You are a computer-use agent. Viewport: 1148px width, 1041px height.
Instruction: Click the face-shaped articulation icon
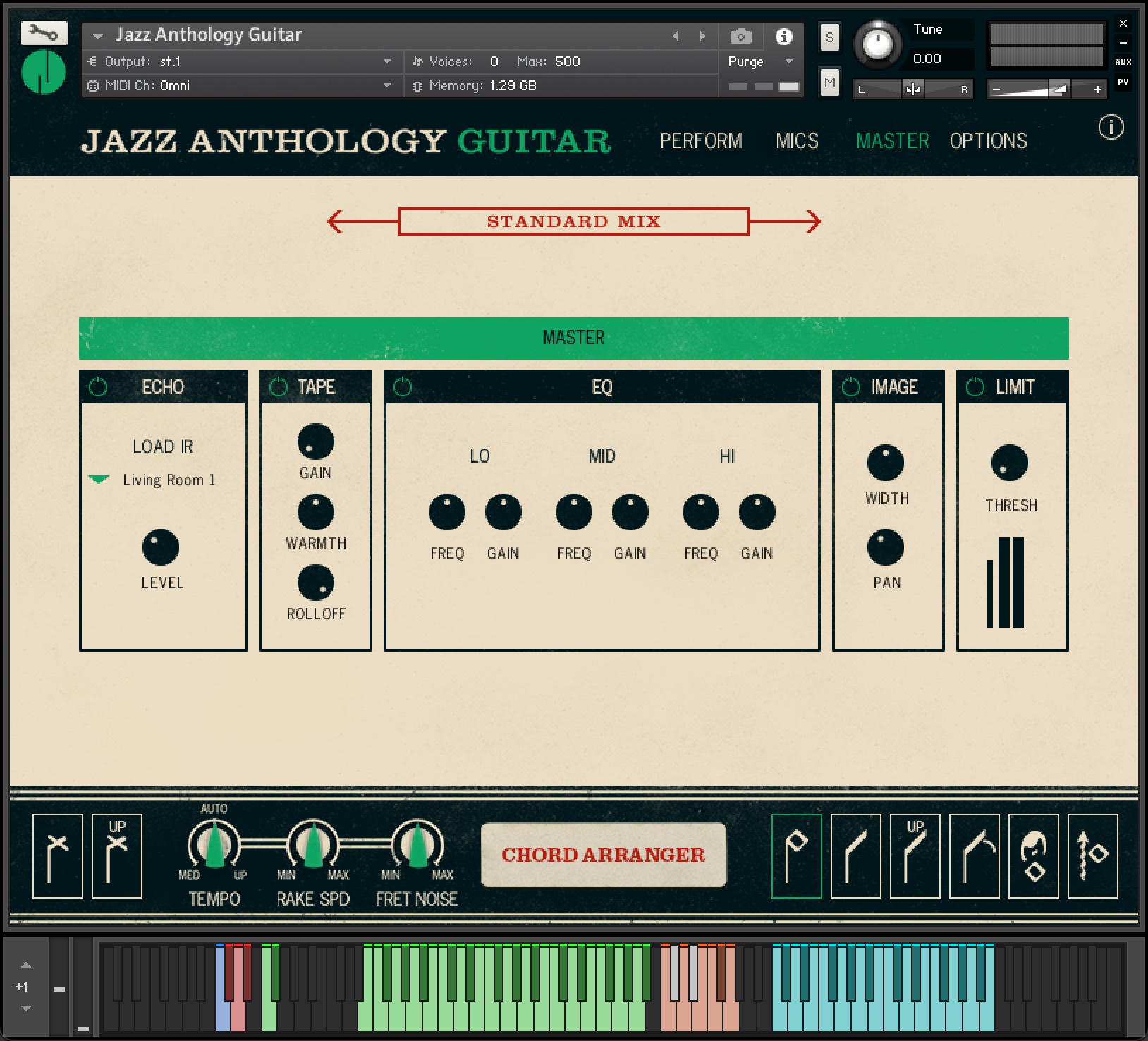pos(1033,856)
